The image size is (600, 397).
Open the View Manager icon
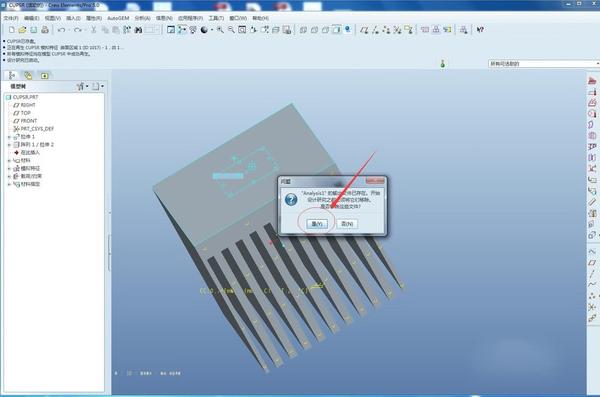[x=287, y=29]
